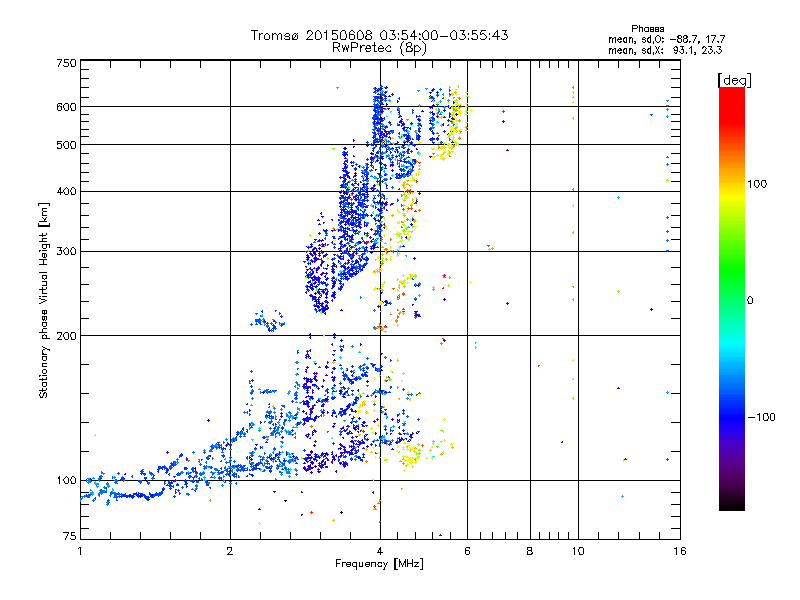
Task: Click the y-axis tick label '300'
Action: (66, 252)
